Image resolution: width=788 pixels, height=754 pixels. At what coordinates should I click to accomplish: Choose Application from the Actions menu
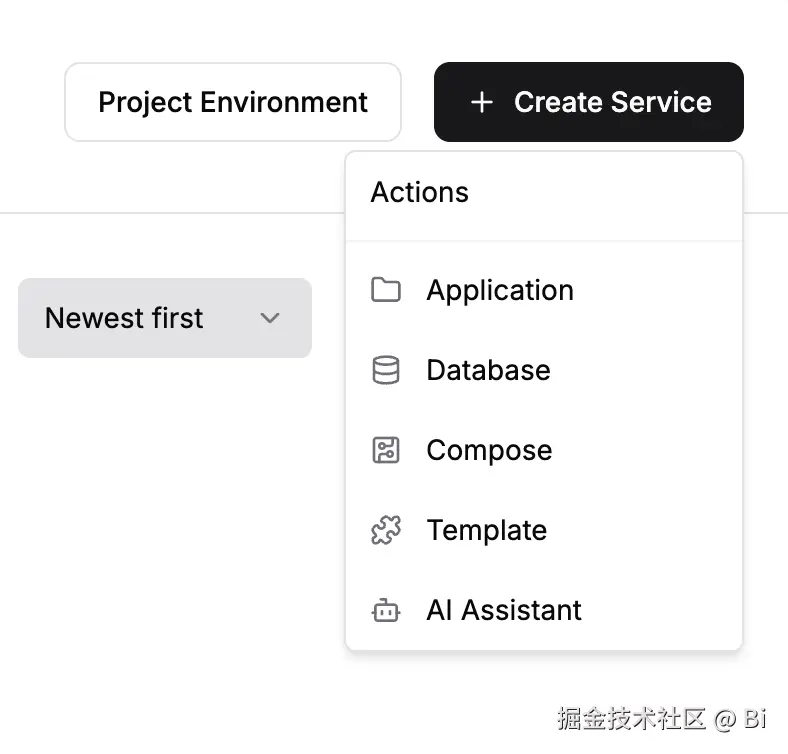tap(500, 290)
